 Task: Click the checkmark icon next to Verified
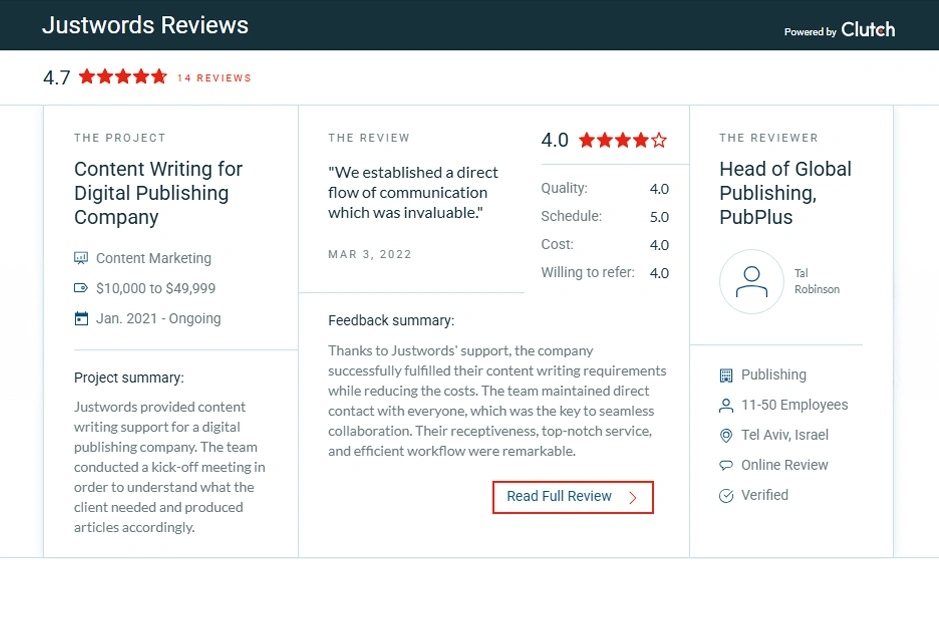(x=726, y=496)
